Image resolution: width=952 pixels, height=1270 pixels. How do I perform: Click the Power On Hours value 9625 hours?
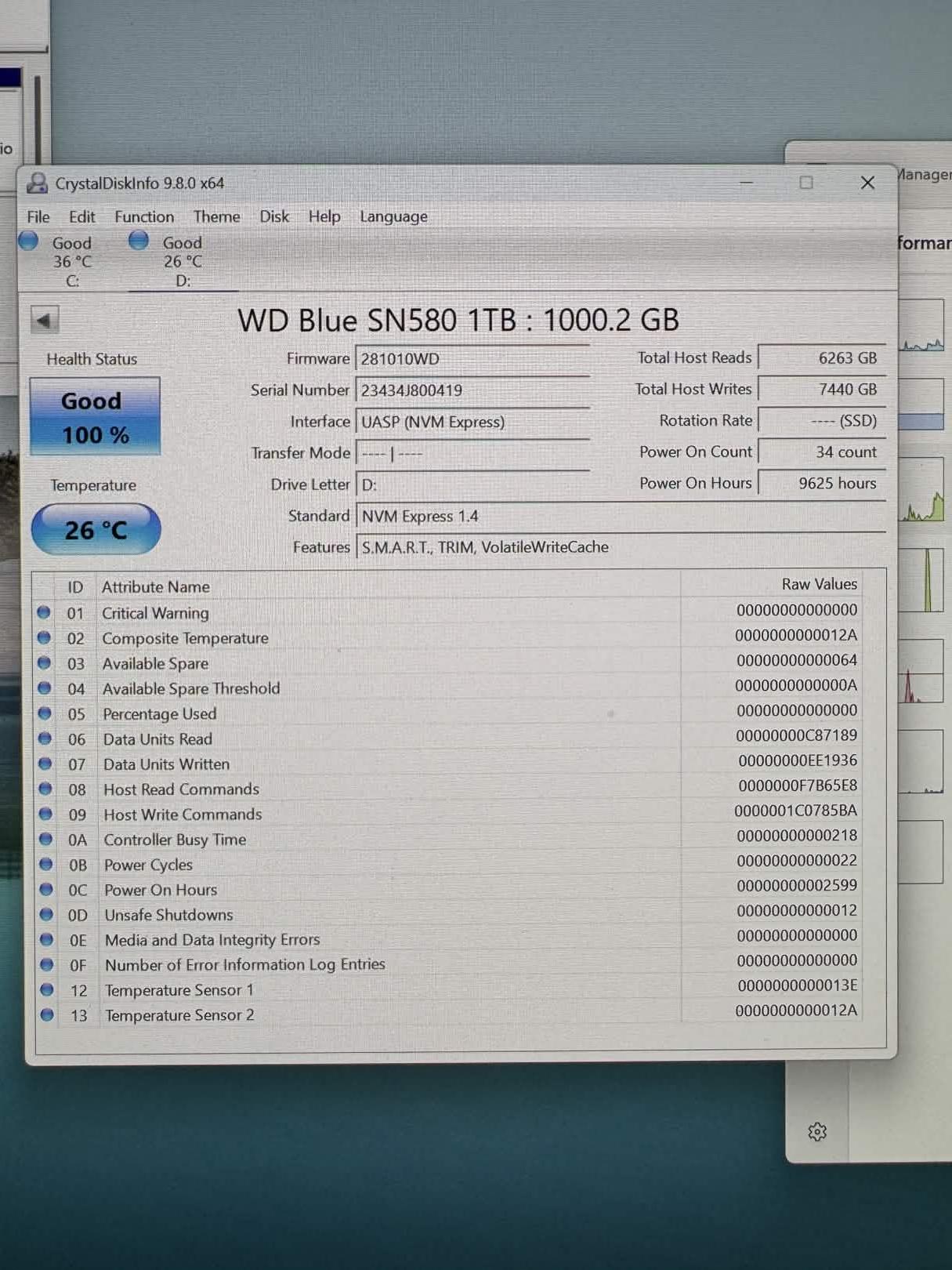tap(822, 484)
